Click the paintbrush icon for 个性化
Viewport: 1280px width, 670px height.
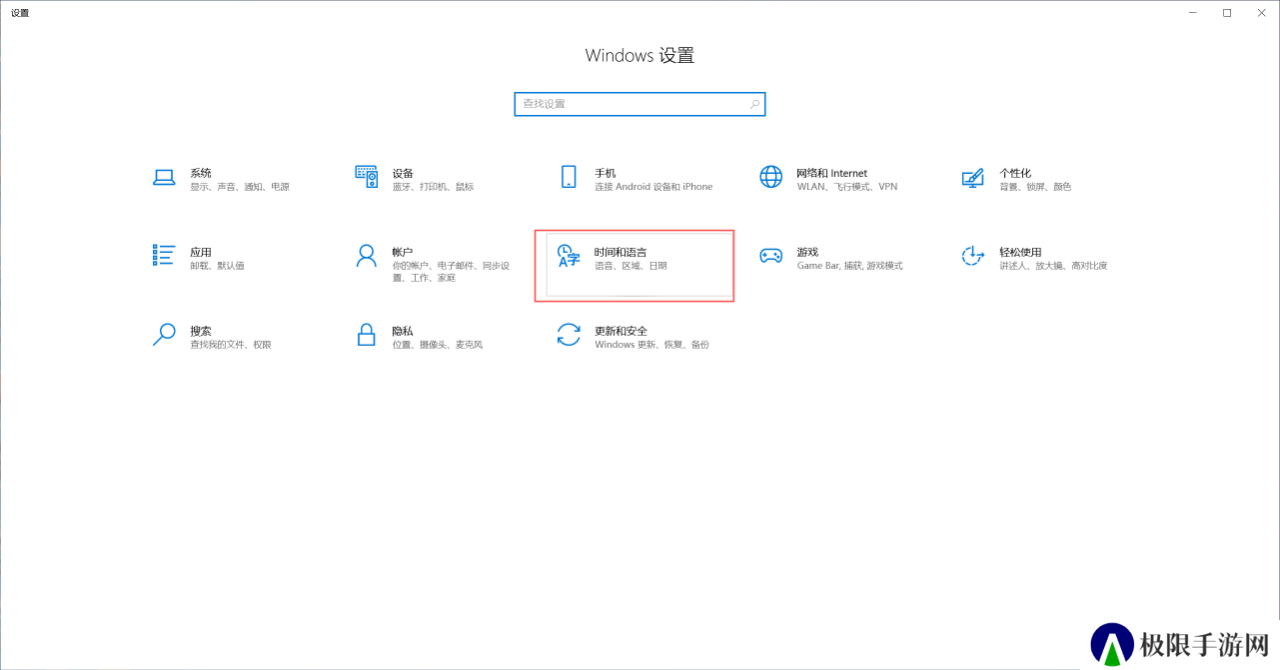(972, 178)
